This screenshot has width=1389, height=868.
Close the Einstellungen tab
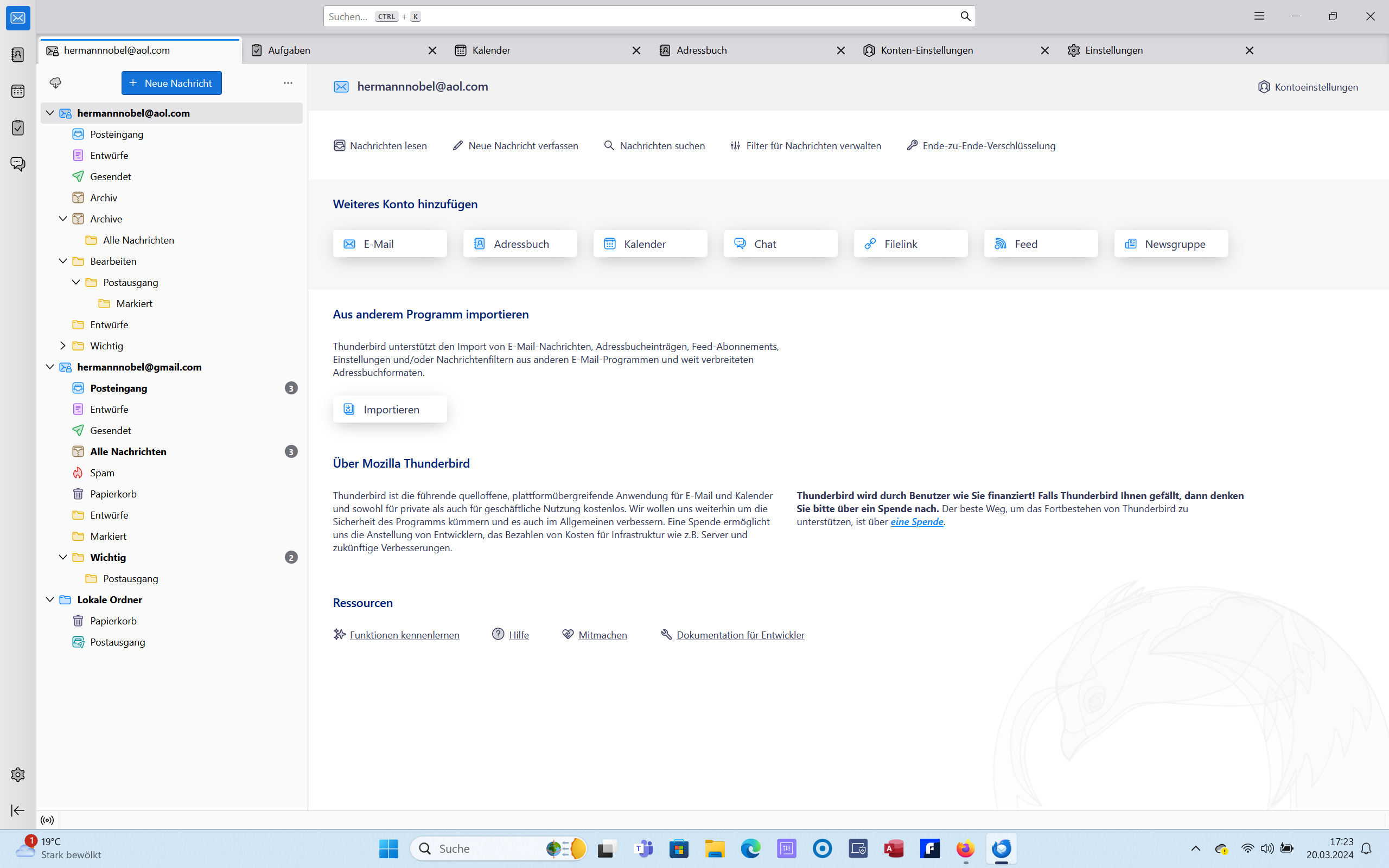[x=1250, y=50]
